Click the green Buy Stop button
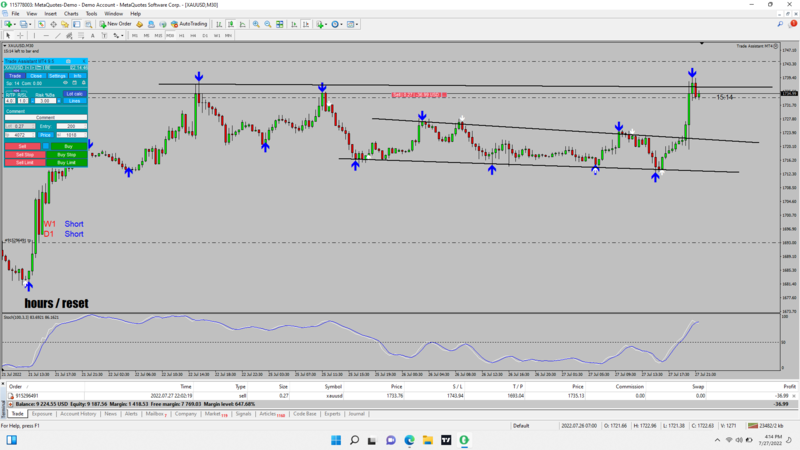The width and height of the screenshot is (800, 450). 66,155
